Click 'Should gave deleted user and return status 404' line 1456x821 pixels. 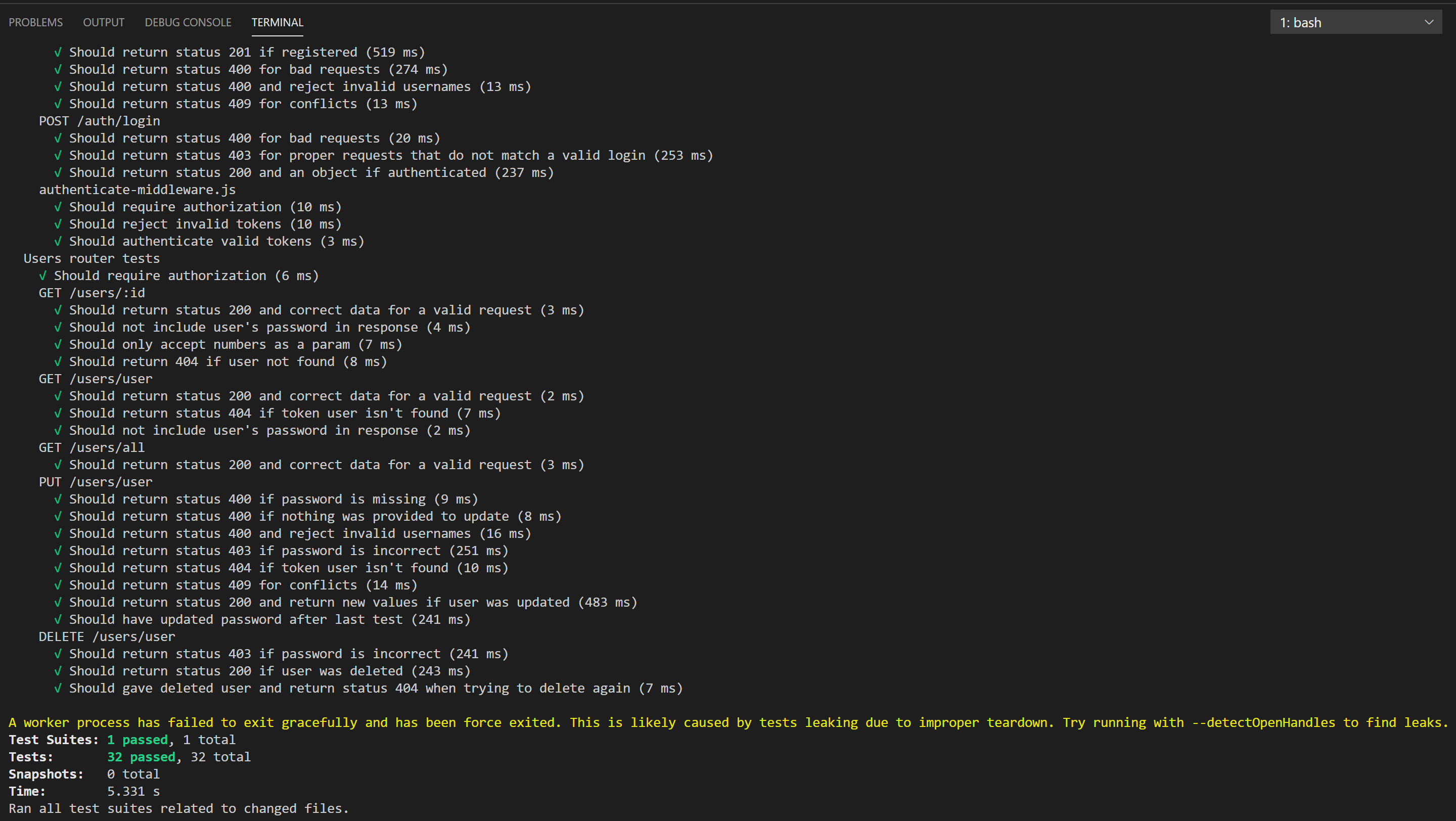coord(369,688)
